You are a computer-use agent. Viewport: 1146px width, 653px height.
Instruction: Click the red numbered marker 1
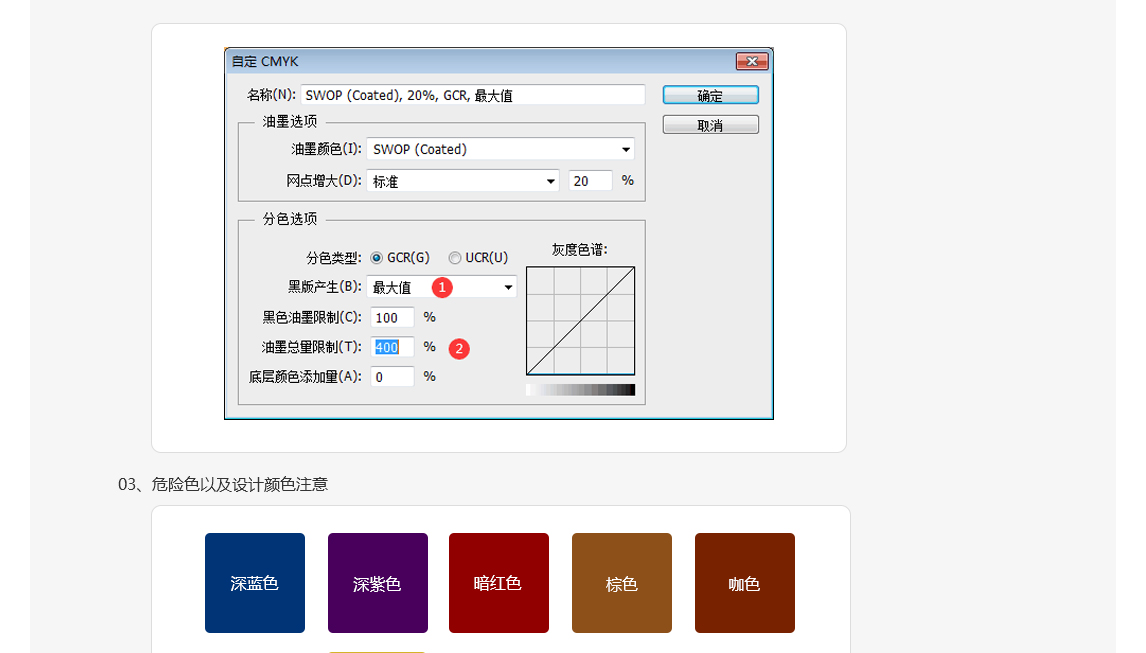coord(441,287)
